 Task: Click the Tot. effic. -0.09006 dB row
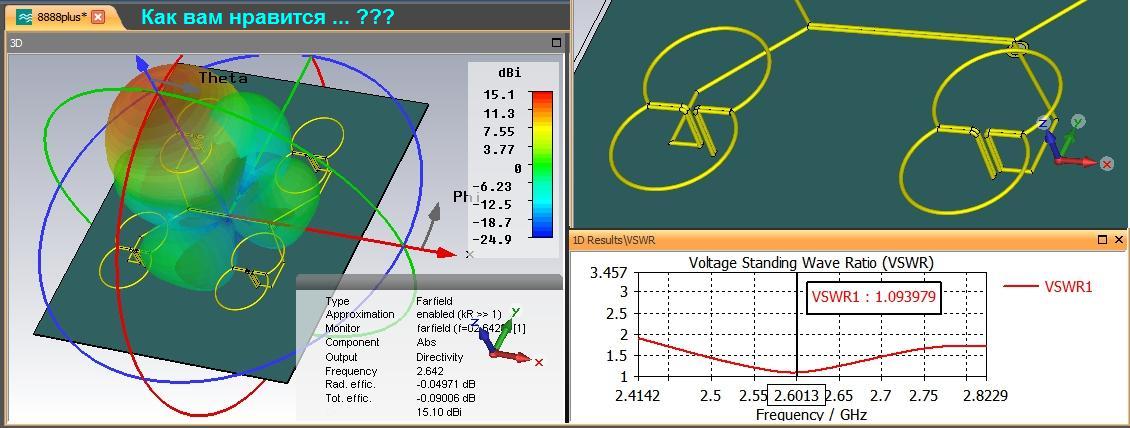pyautogui.click(x=400, y=398)
